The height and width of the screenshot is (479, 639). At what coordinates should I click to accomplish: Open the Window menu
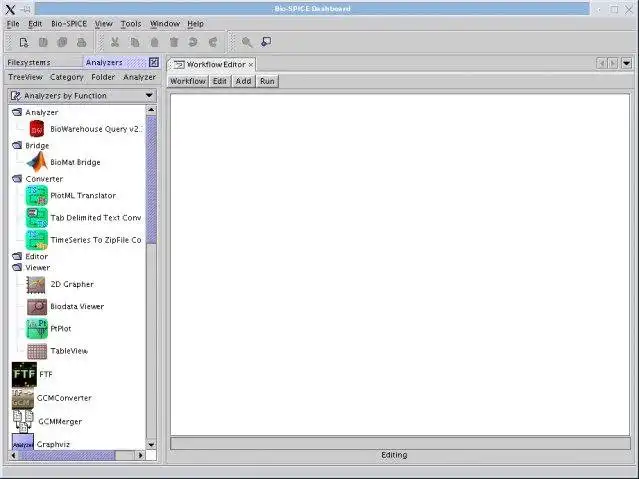165,24
